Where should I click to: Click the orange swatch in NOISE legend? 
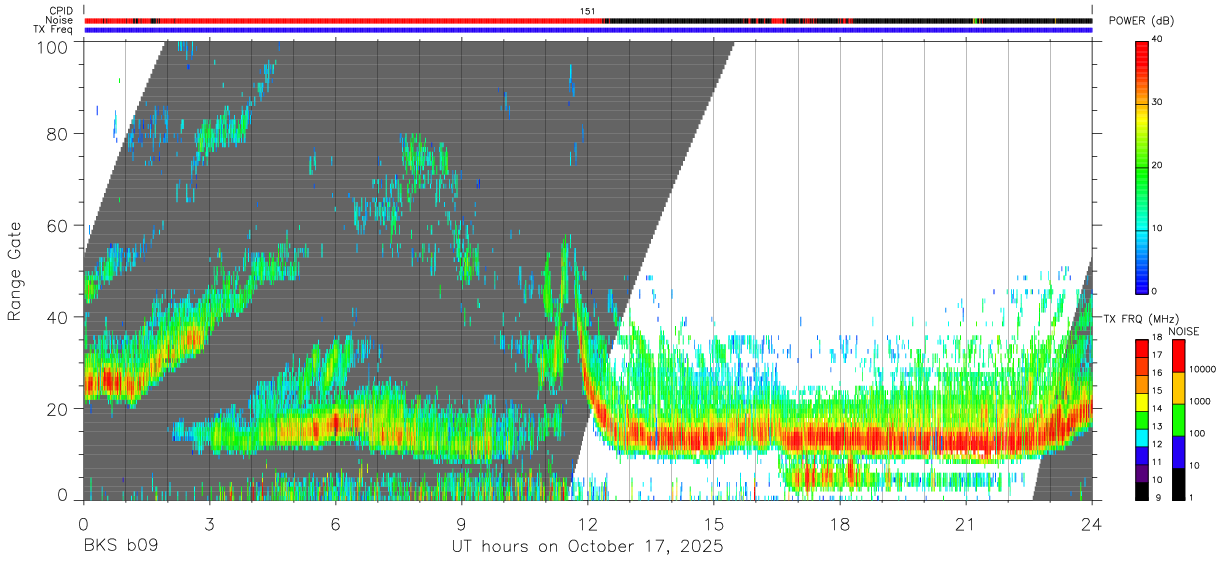tap(1178, 388)
